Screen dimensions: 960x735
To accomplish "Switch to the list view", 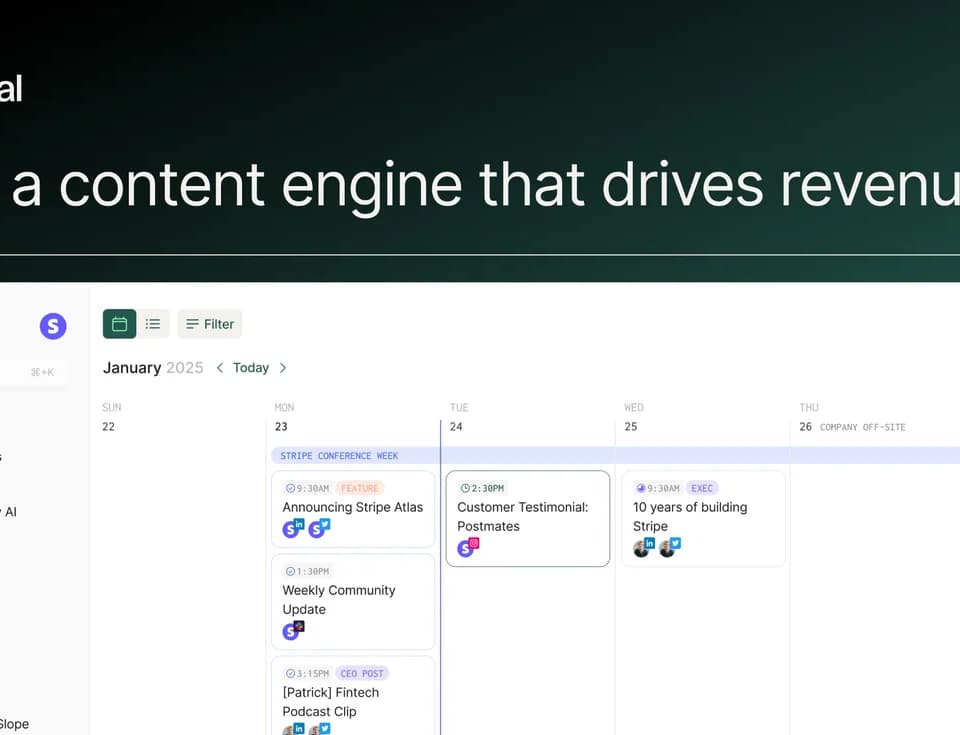I will [x=153, y=324].
